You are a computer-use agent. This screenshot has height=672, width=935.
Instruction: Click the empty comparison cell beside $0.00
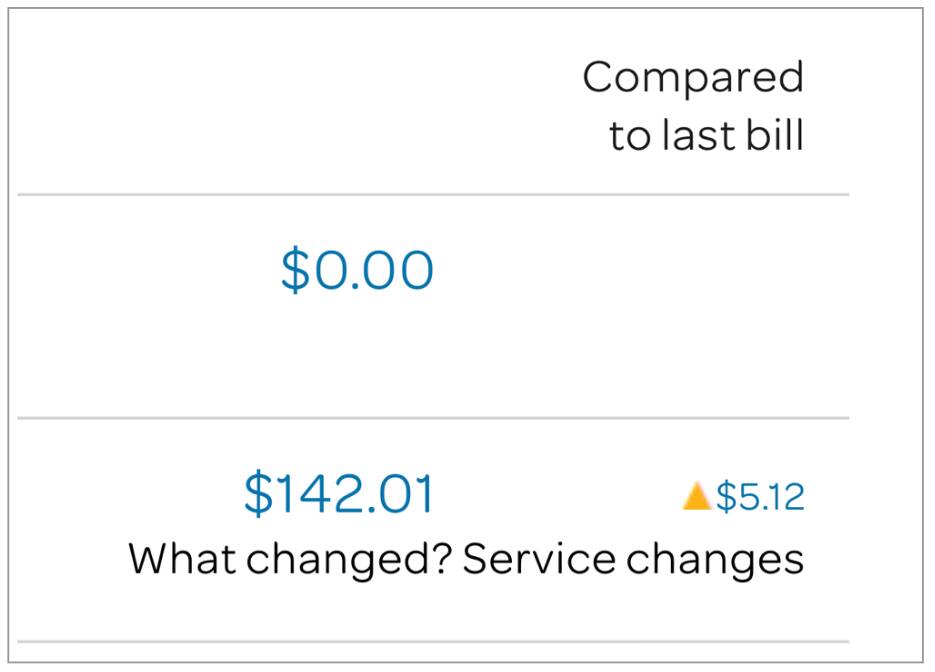click(x=700, y=300)
